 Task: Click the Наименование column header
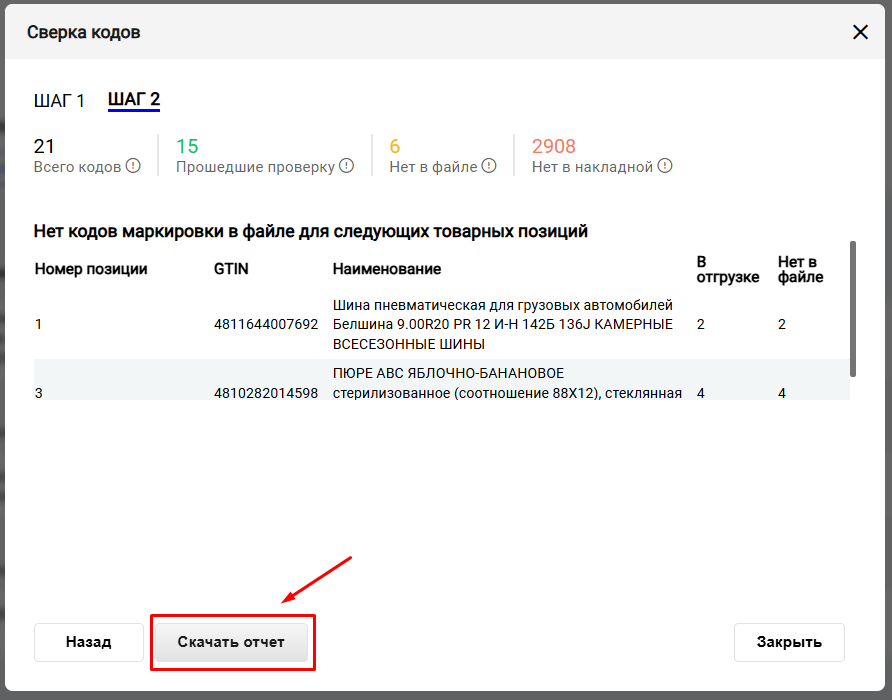pos(387,269)
